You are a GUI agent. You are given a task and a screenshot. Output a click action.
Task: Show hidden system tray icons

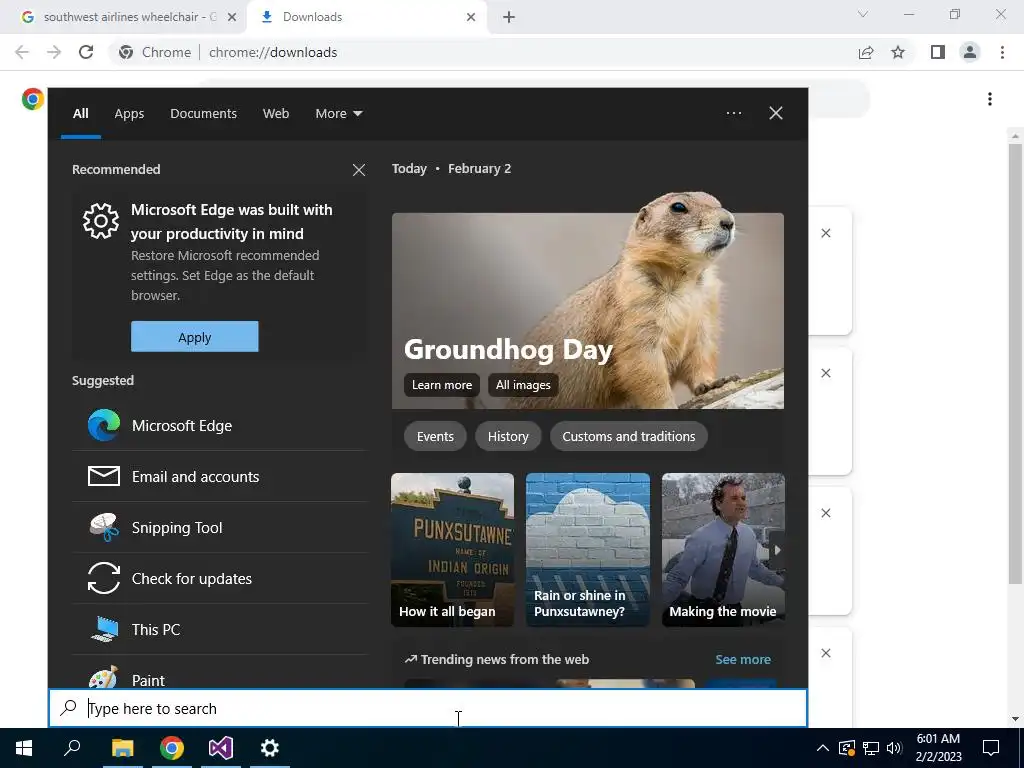point(823,748)
